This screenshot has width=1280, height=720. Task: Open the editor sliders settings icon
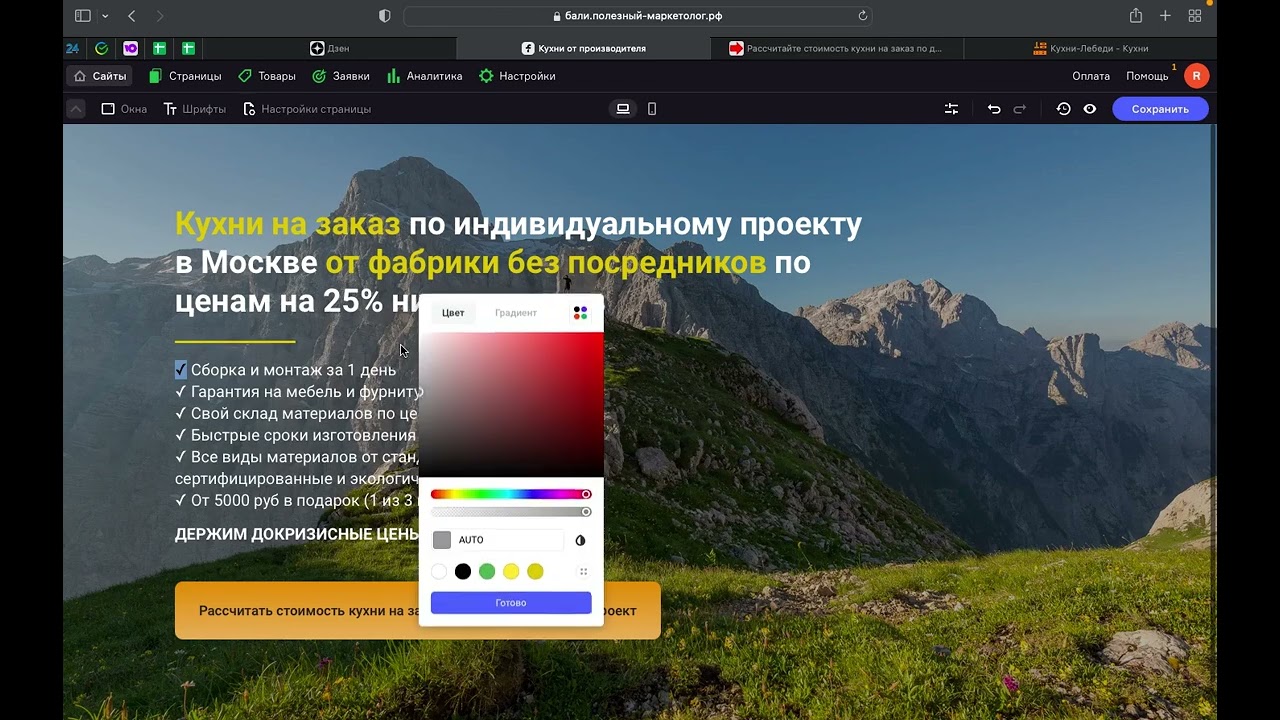[x=951, y=109]
